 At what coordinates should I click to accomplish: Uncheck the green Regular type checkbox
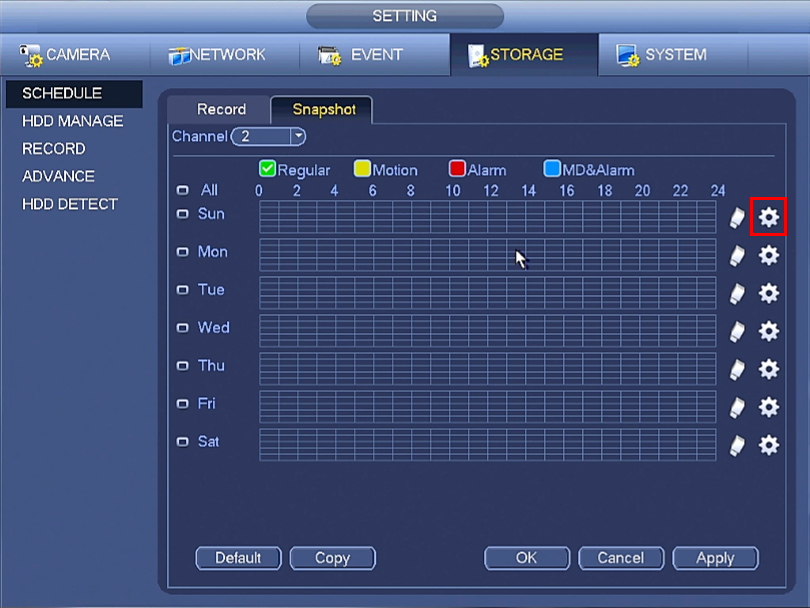click(x=267, y=168)
